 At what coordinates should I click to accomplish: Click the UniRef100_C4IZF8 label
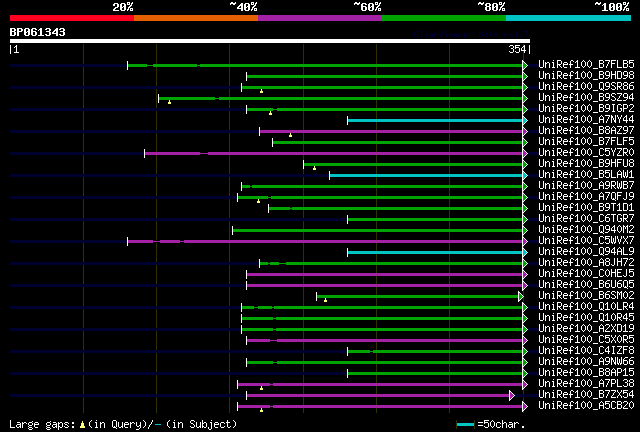(x=586, y=351)
